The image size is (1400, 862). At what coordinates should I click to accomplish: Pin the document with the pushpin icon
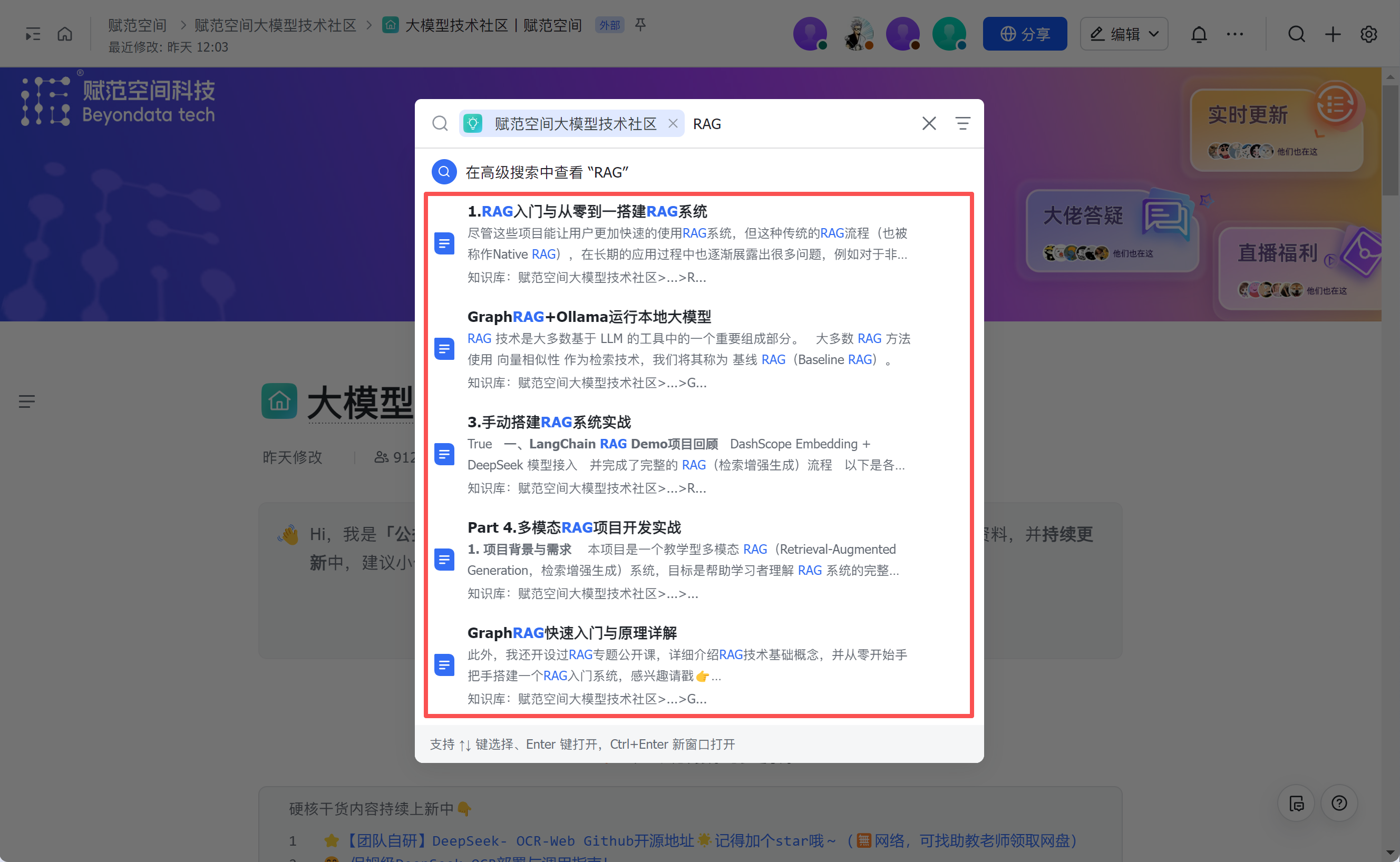[x=640, y=25]
